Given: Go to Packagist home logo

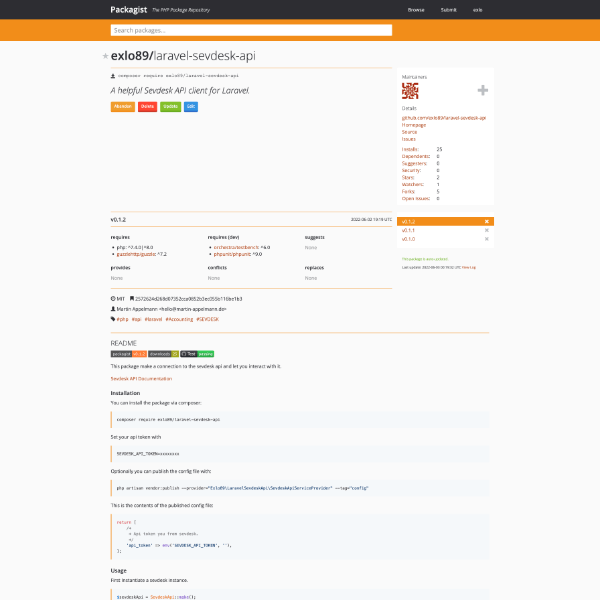Looking at the screenshot, I should pos(129,10).
